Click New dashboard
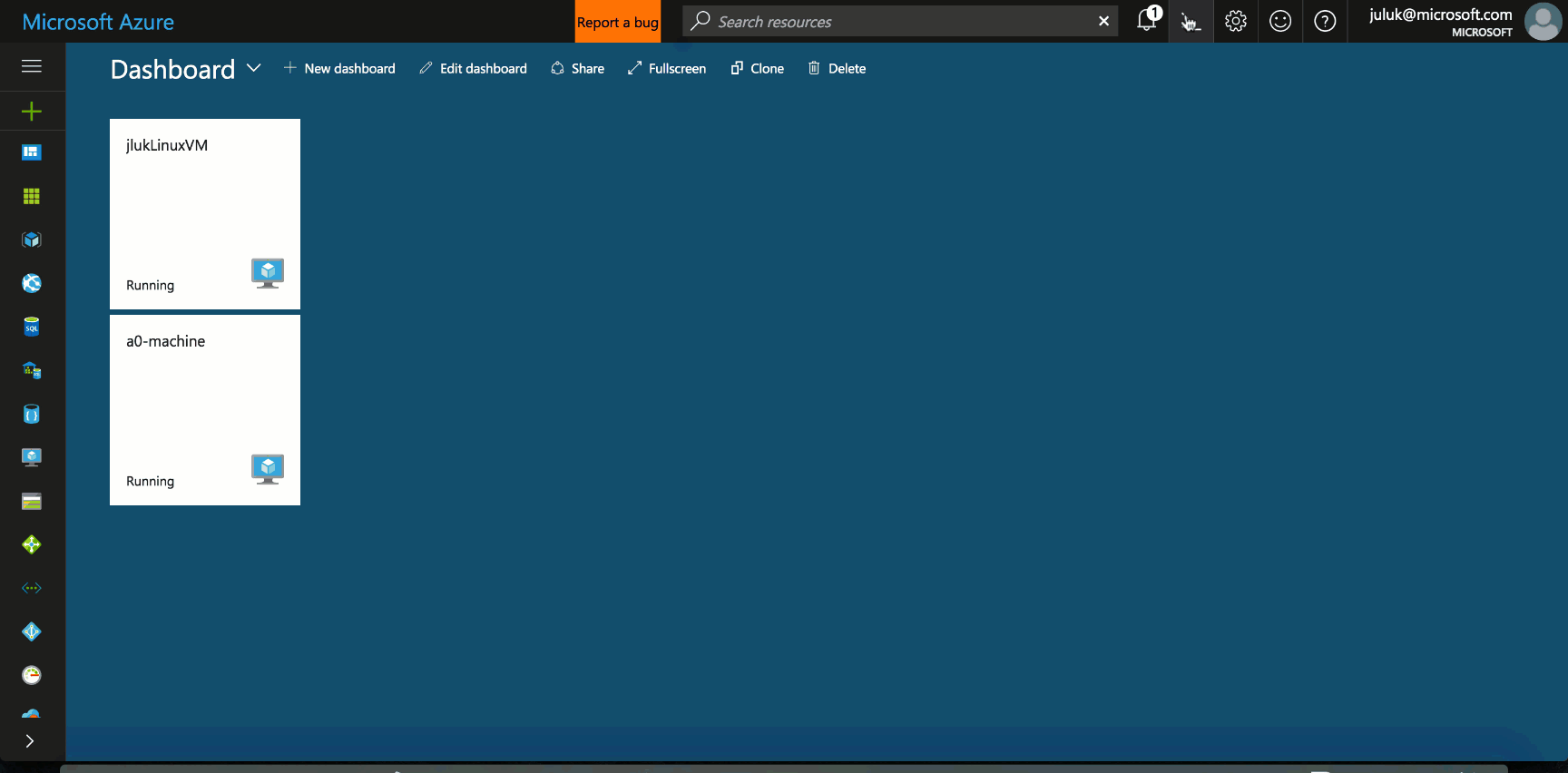 [x=339, y=68]
